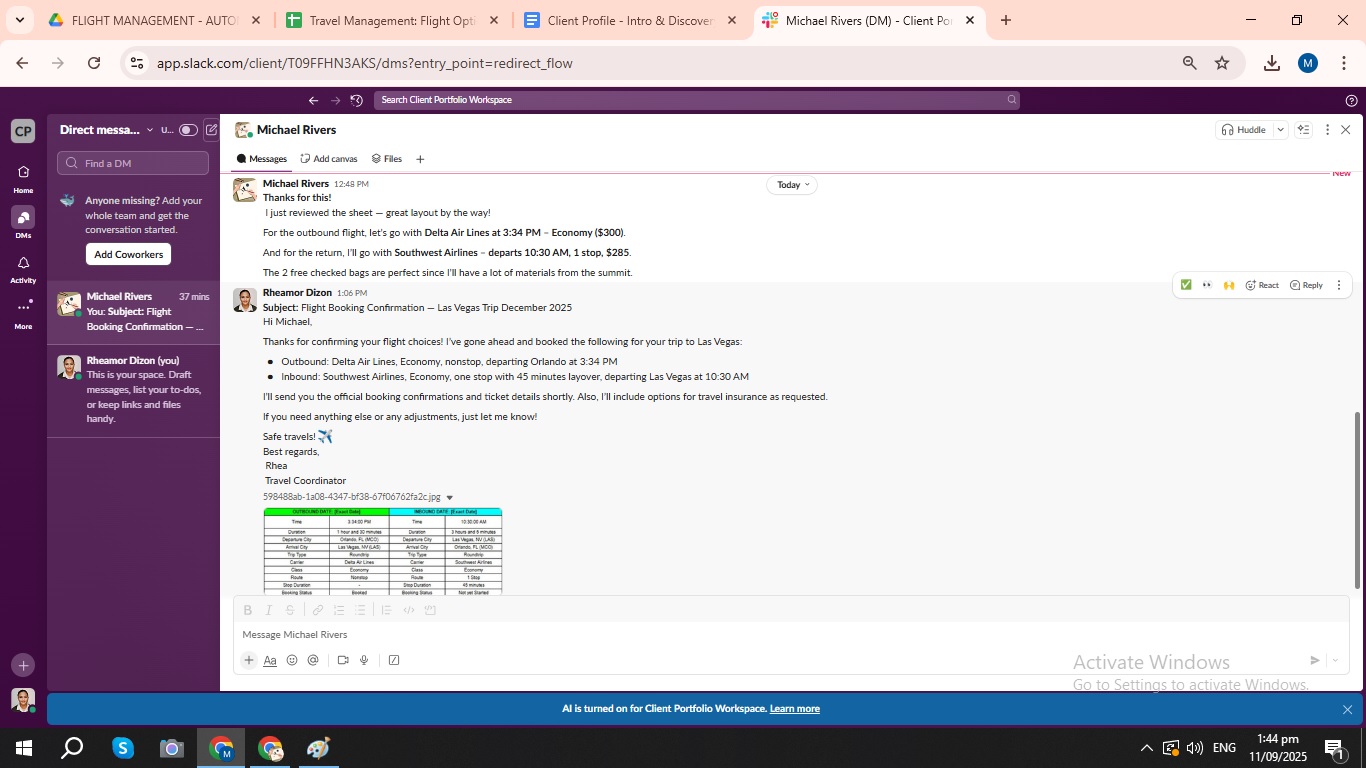Toggle blockquote formatting
Viewport: 1366px width, 768px height.
click(386, 610)
